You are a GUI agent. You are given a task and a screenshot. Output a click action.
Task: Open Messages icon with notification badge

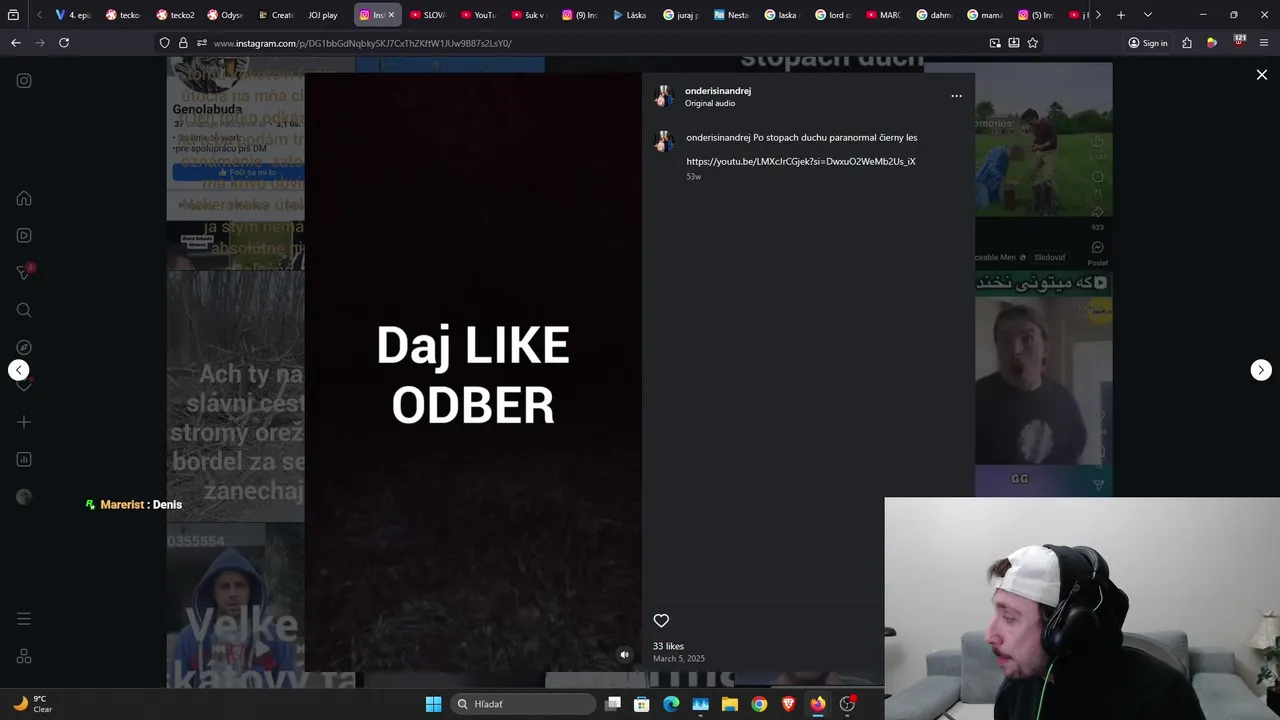tap(24, 272)
